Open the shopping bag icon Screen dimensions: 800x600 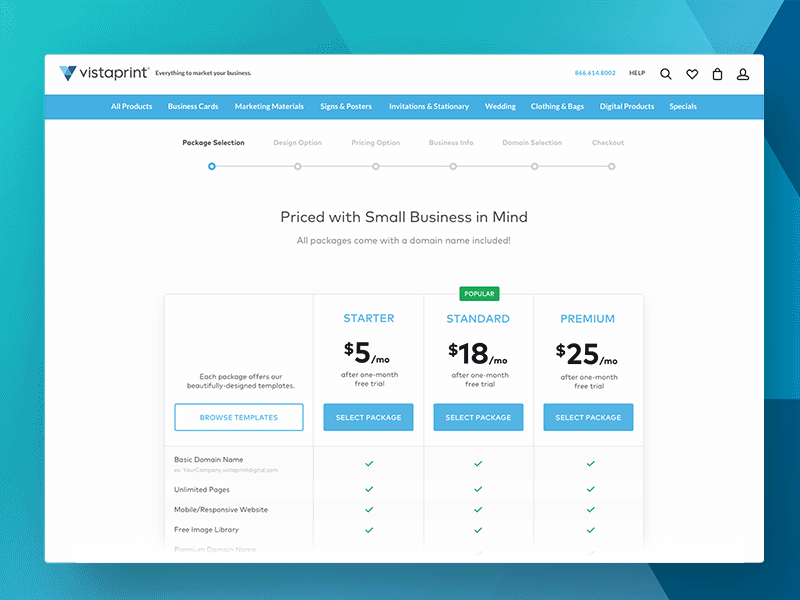click(717, 73)
